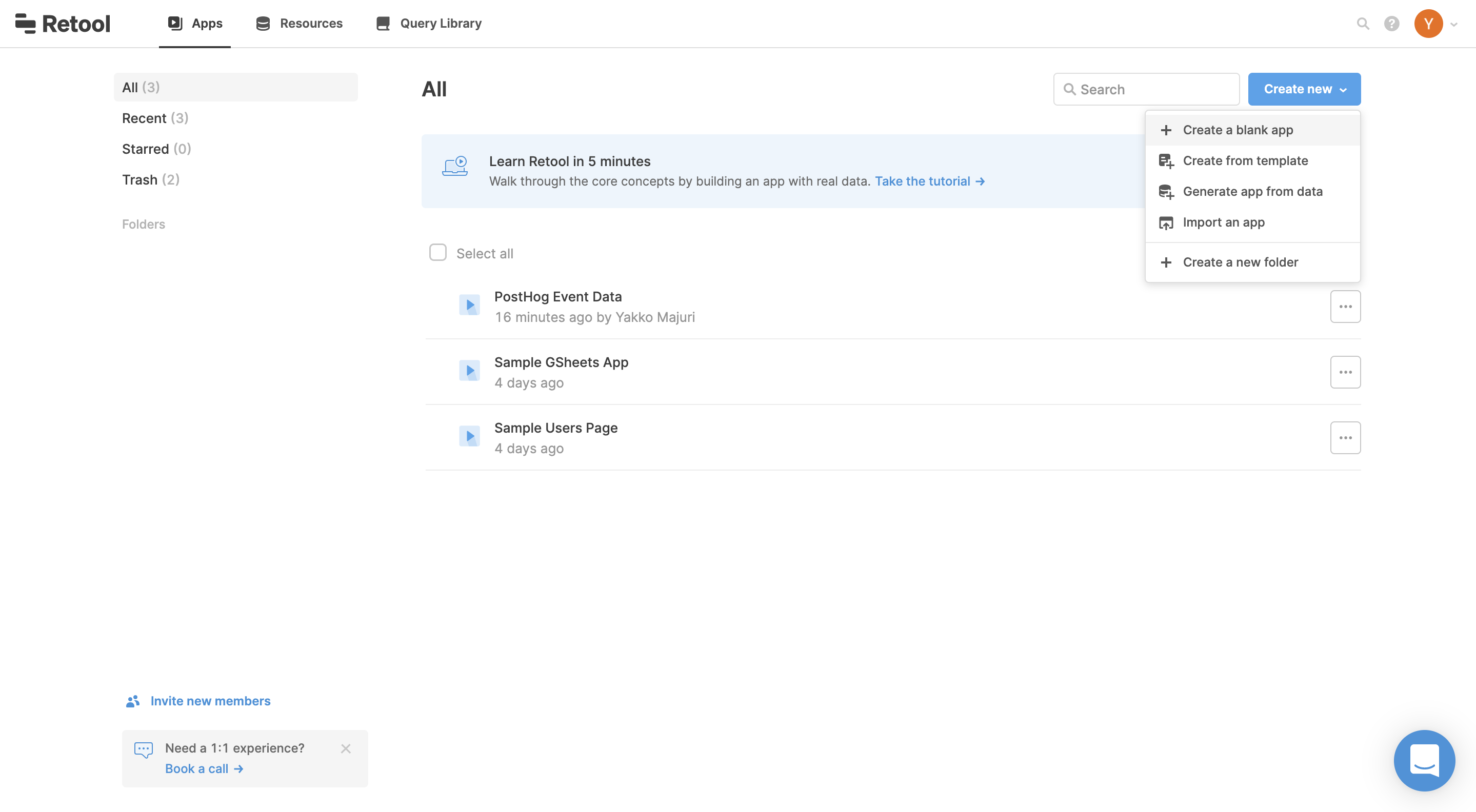Image resolution: width=1476 pixels, height=812 pixels.
Task: Click the header magnifier search icon
Action: pyautogui.click(x=1363, y=24)
